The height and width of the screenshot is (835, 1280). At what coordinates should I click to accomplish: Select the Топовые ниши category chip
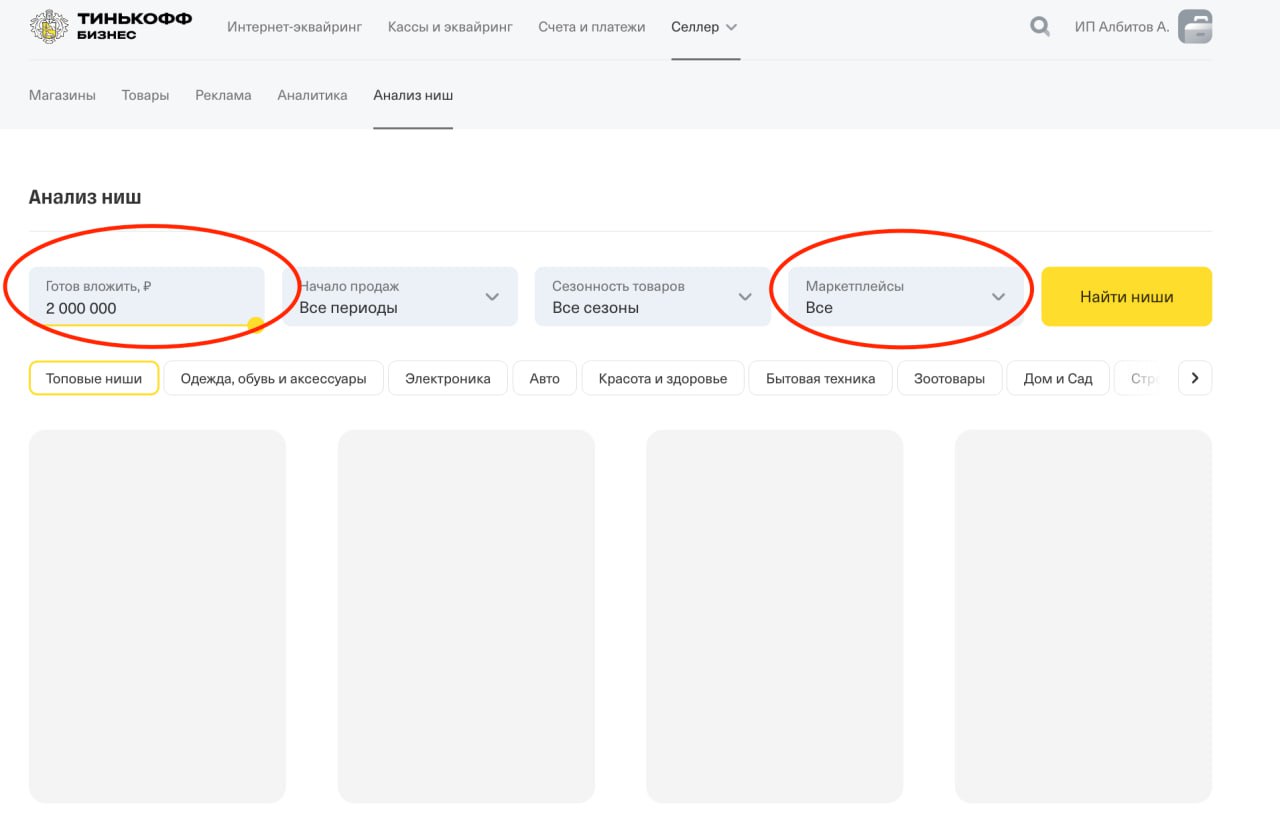pos(94,378)
